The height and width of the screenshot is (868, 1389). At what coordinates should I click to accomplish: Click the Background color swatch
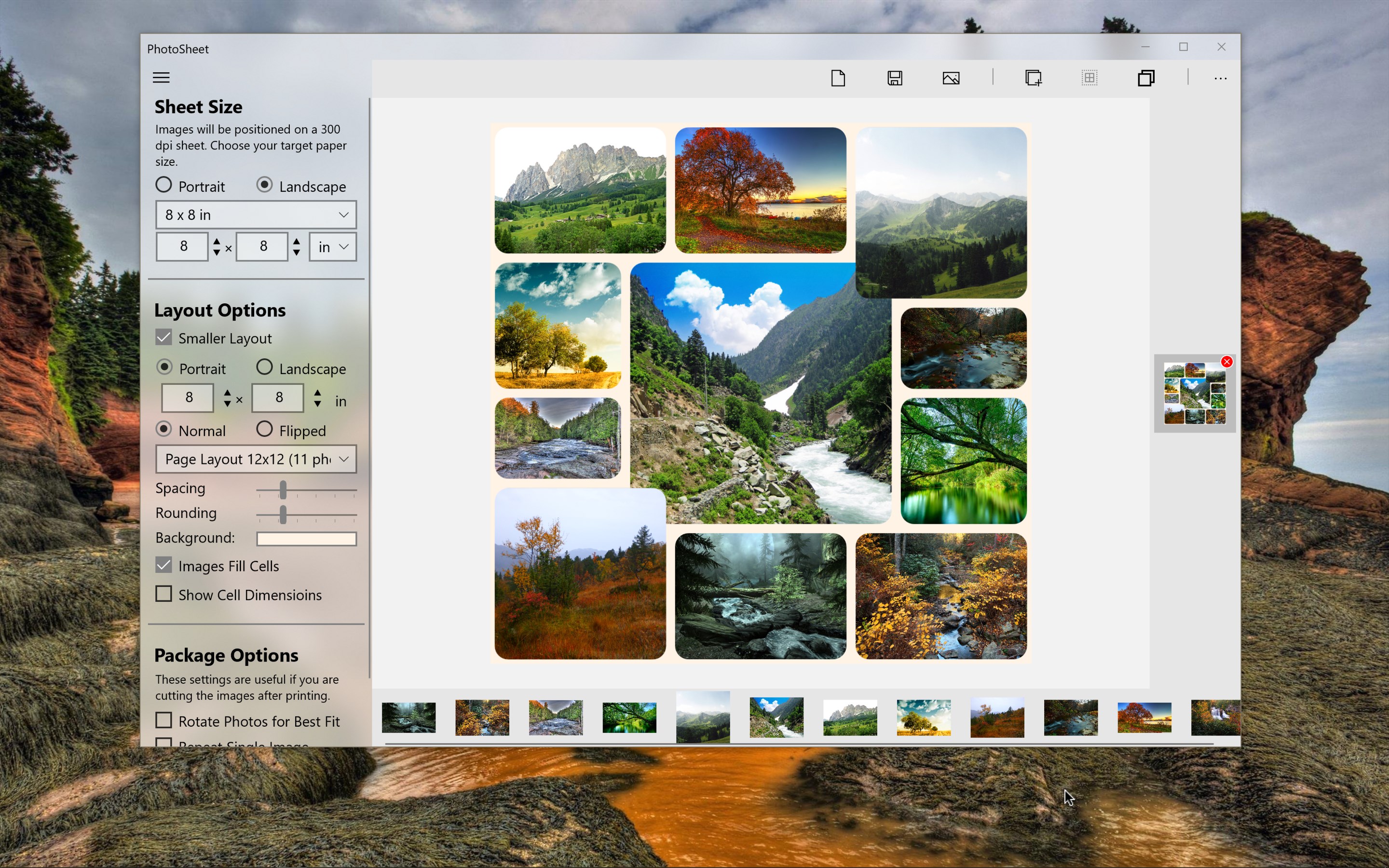(307, 539)
